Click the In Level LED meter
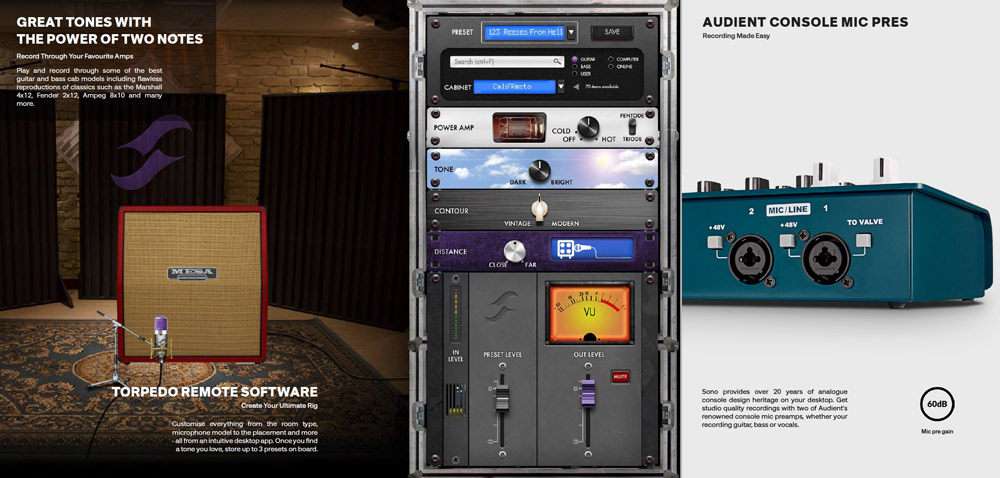The width and height of the screenshot is (1000, 478). coord(455,314)
